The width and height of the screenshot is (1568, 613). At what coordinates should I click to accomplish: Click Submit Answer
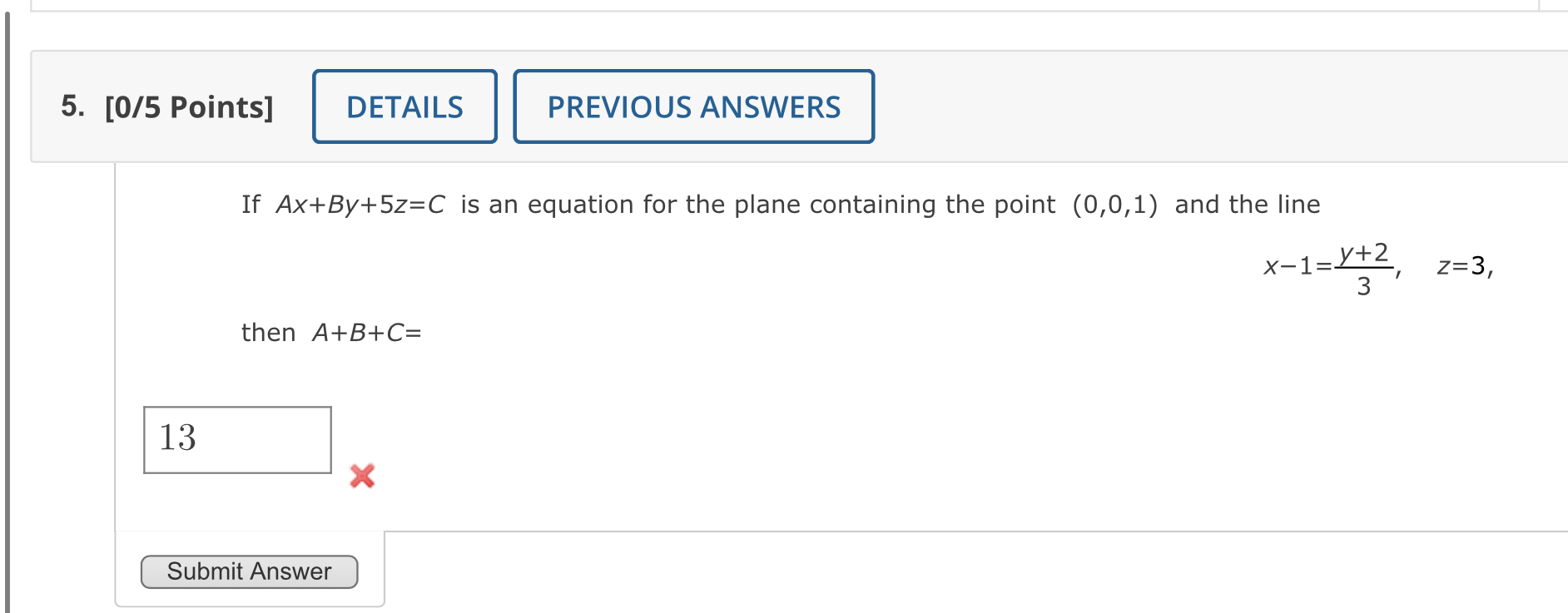(249, 571)
